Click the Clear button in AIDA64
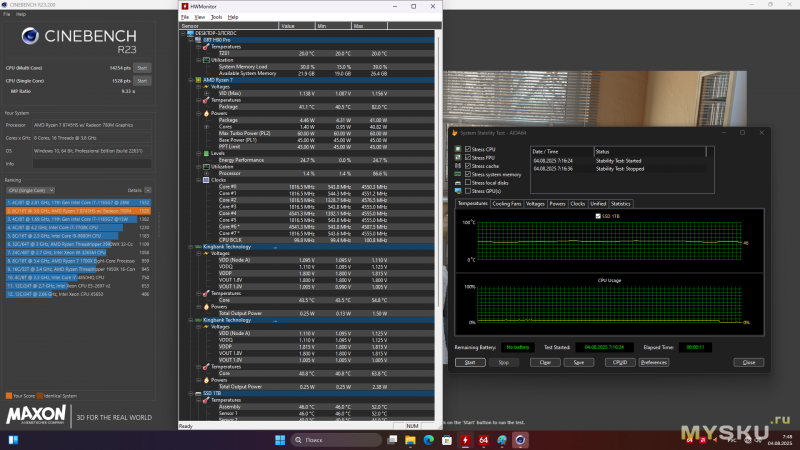 point(545,362)
